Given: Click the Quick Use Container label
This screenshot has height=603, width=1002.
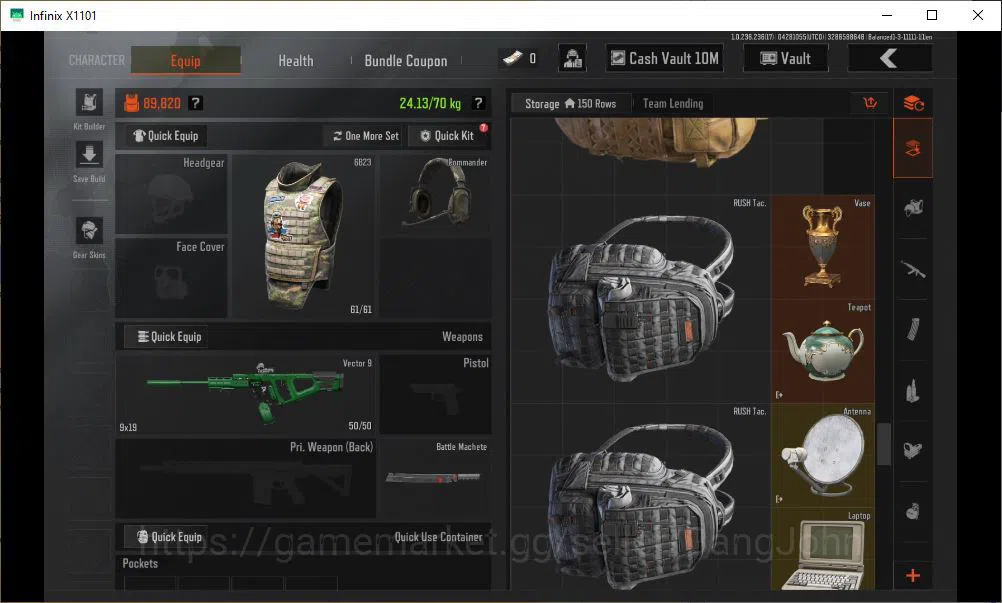Looking at the screenshot, I should [438, 537].
